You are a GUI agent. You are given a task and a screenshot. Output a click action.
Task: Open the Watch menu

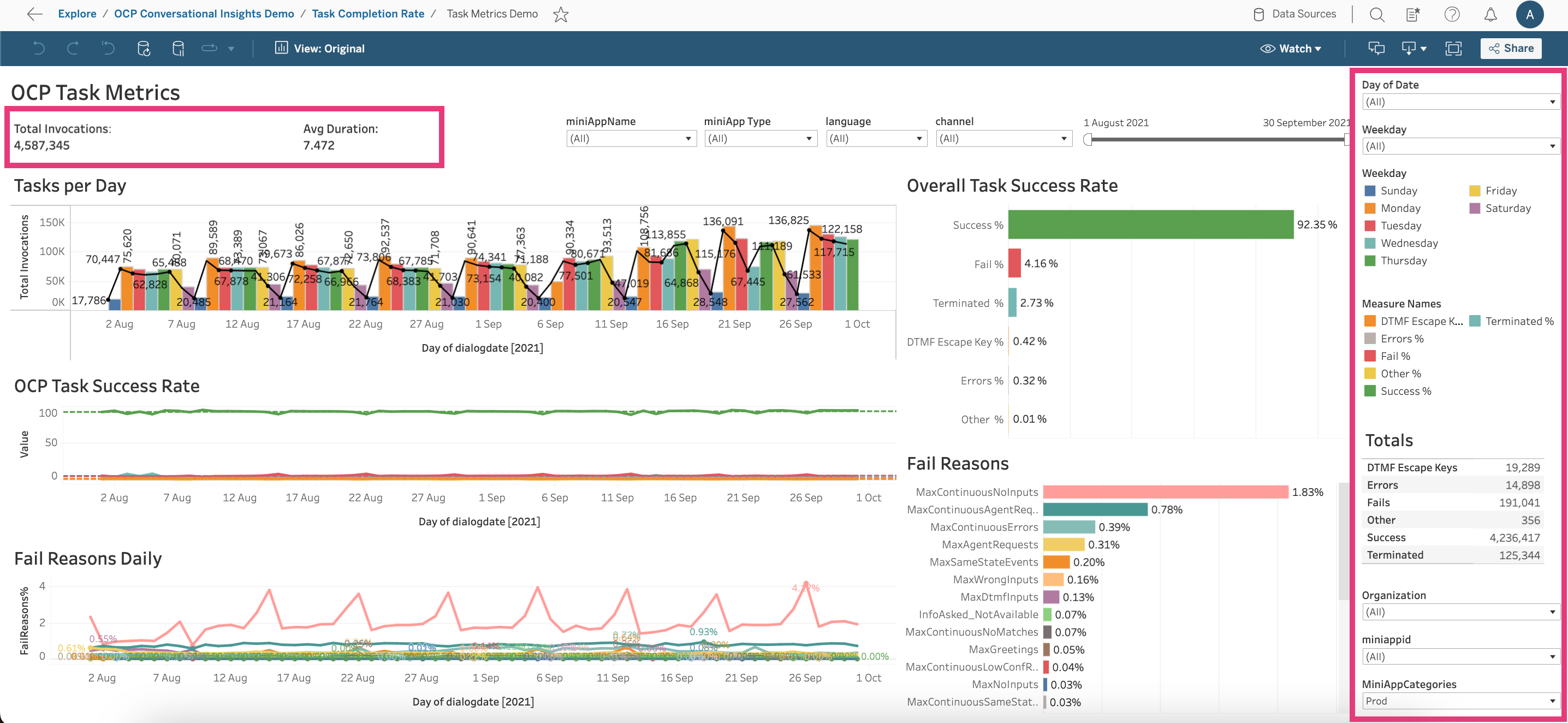click(1291, 48)
